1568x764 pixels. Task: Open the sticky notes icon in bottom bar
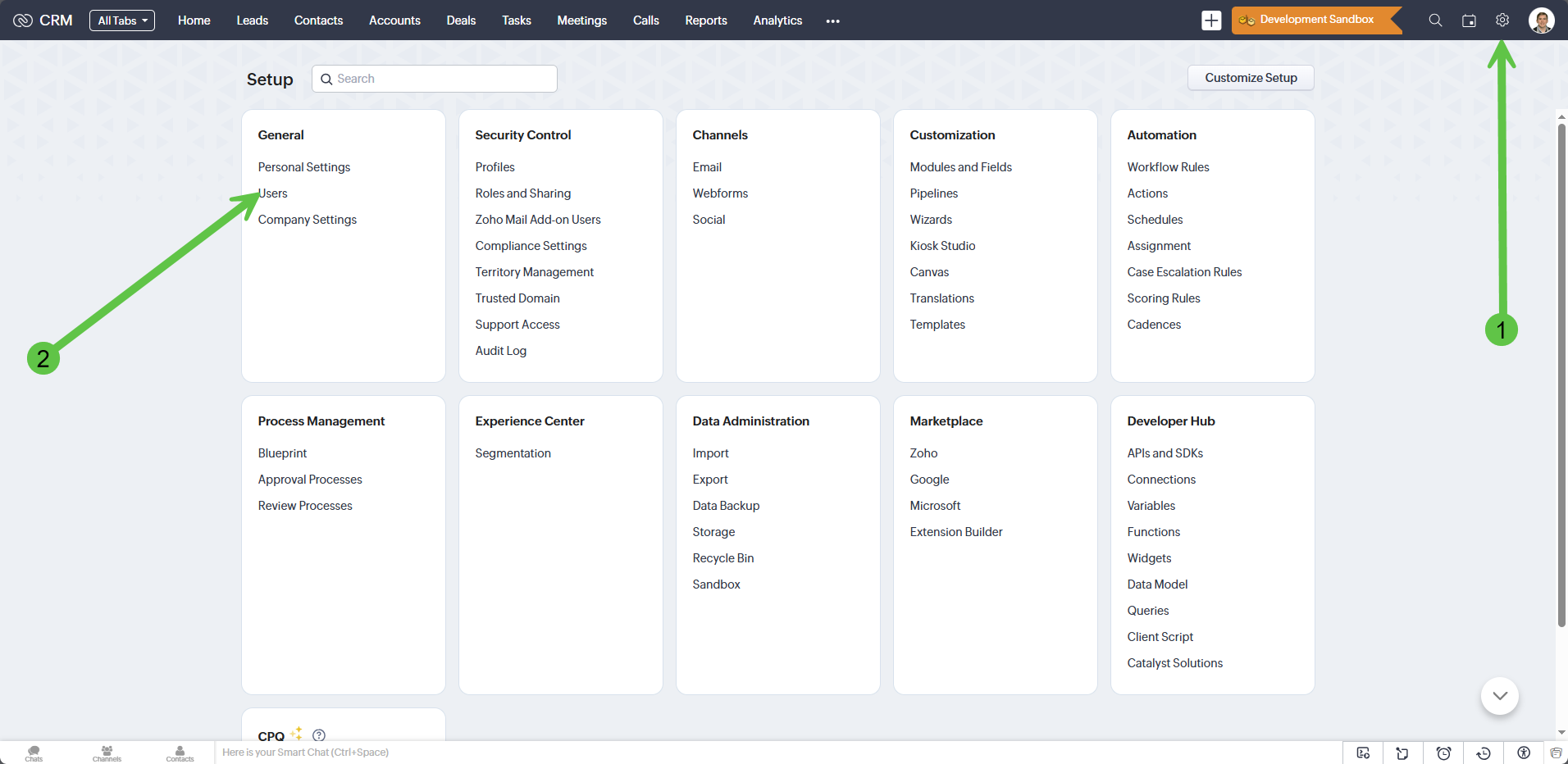point(1402,753)
